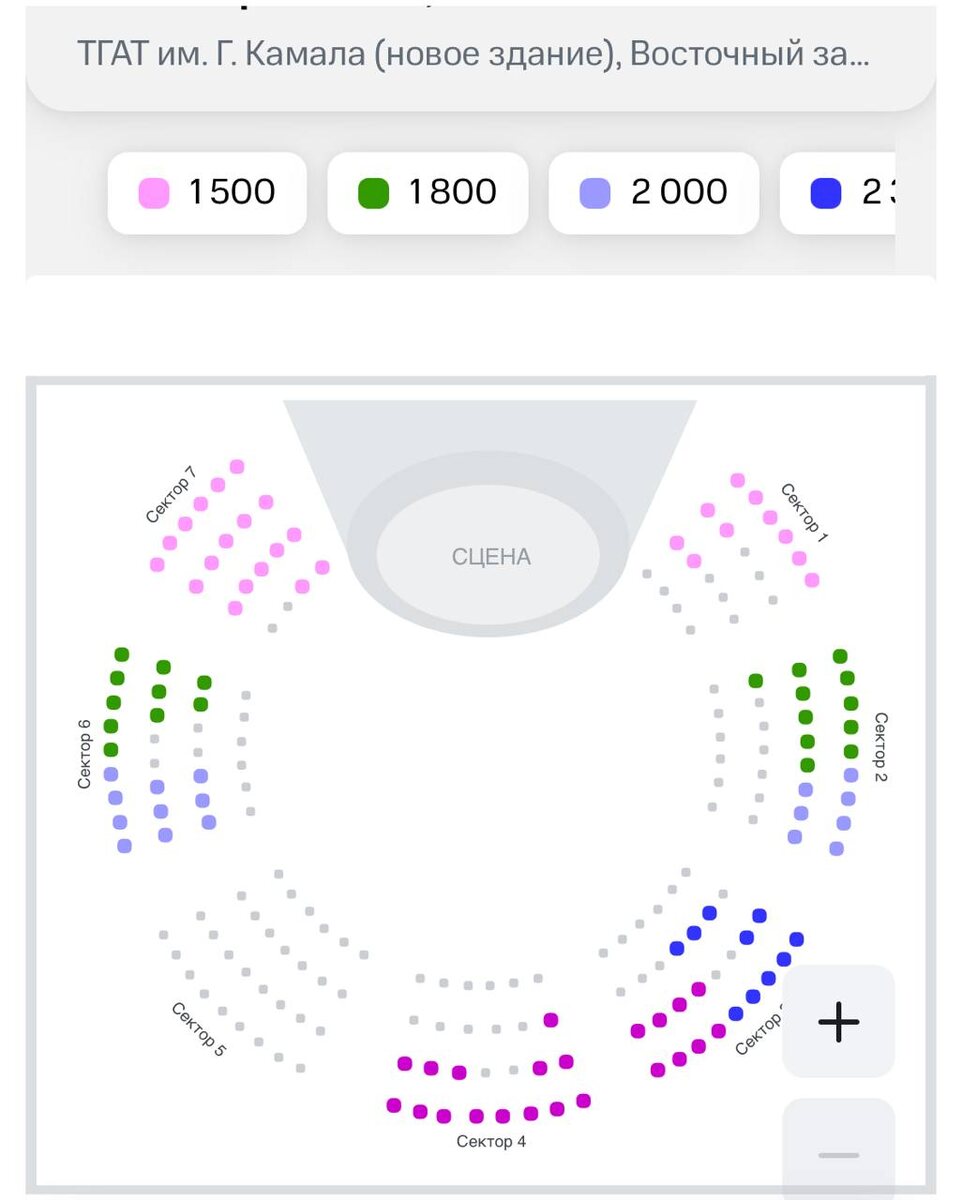Select the Сектор 4 label
This screenshot has width=962, height=1200.
pyautogui.click(x=491, y=1141)
